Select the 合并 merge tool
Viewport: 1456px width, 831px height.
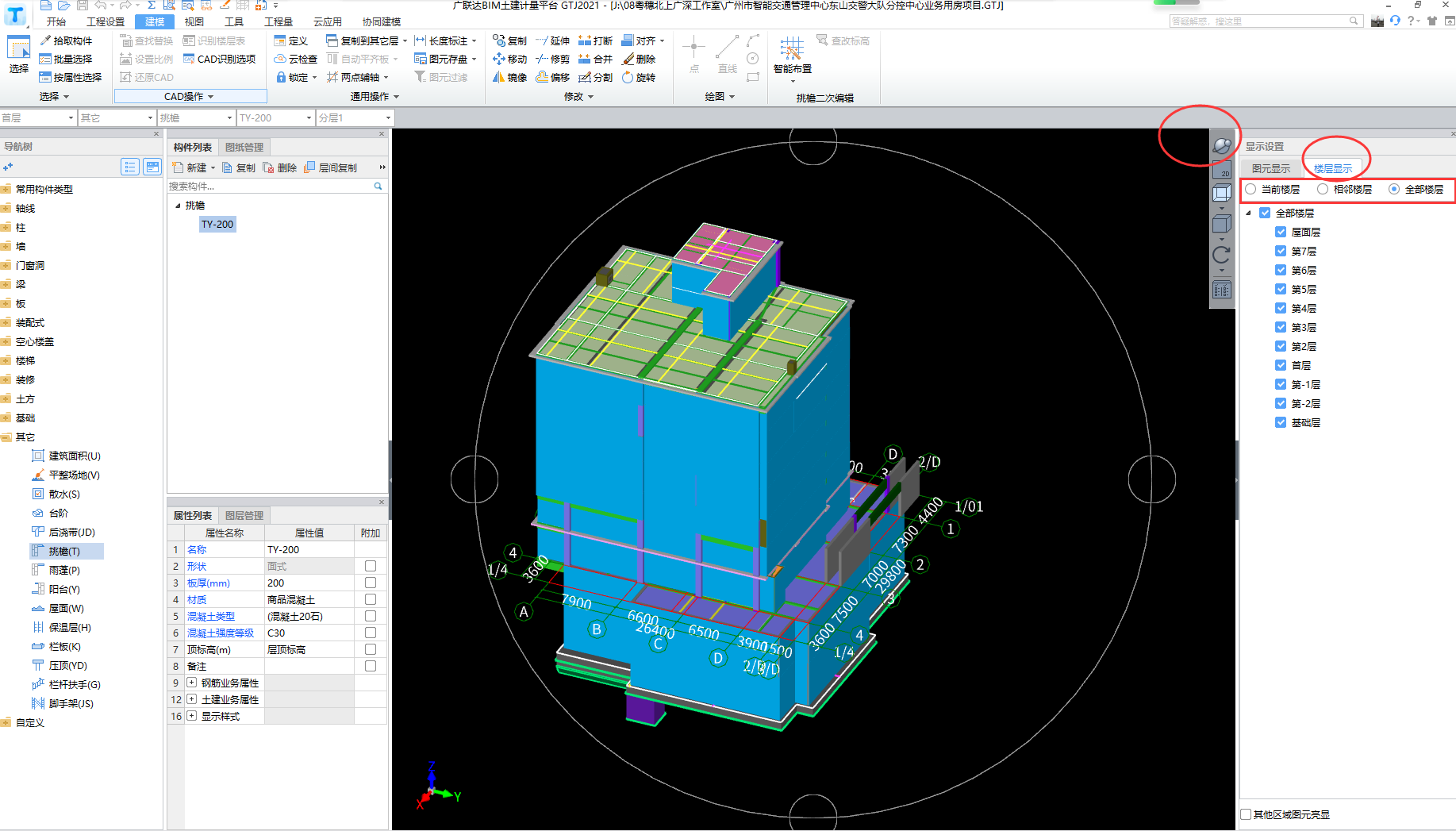(x=595, y=59)
